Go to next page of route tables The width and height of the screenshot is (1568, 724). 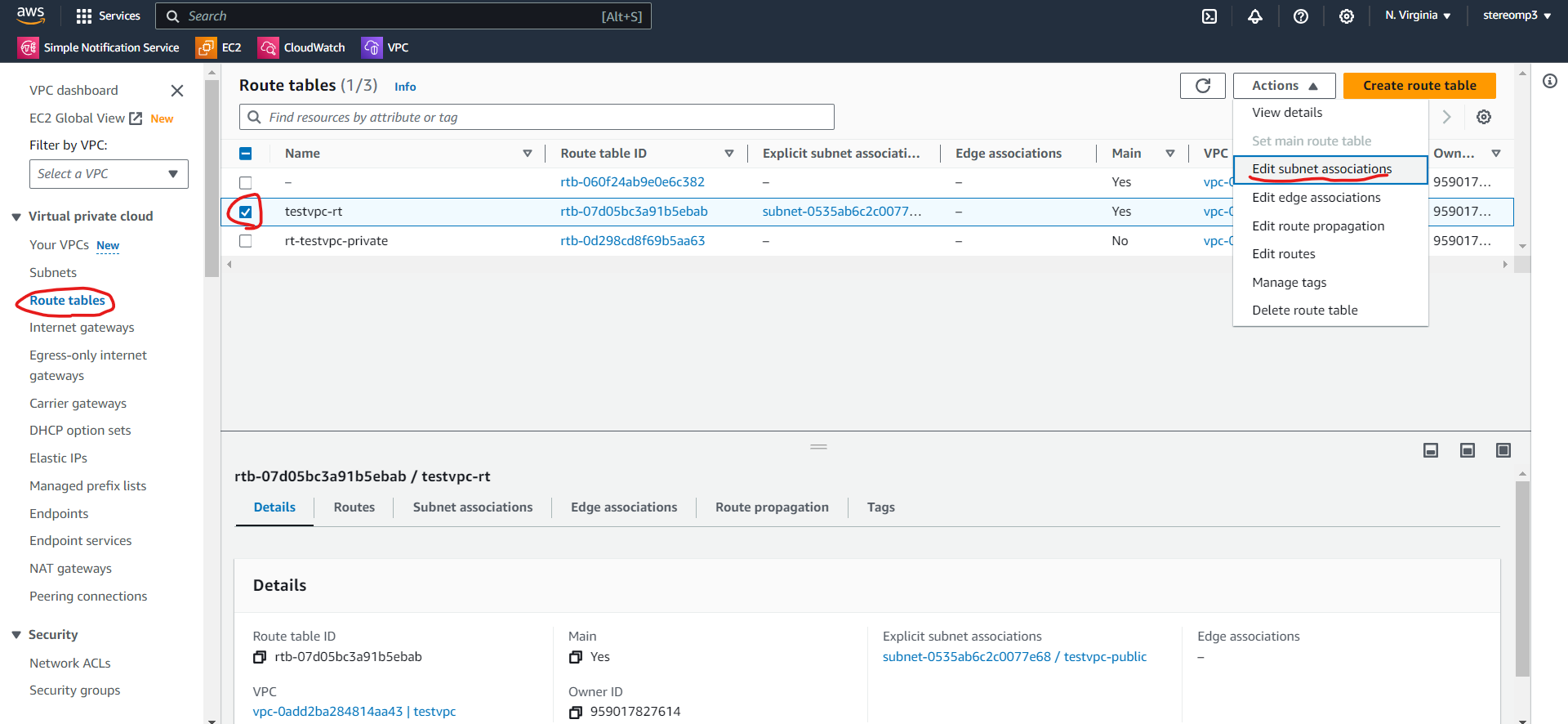click(1446, 117)
